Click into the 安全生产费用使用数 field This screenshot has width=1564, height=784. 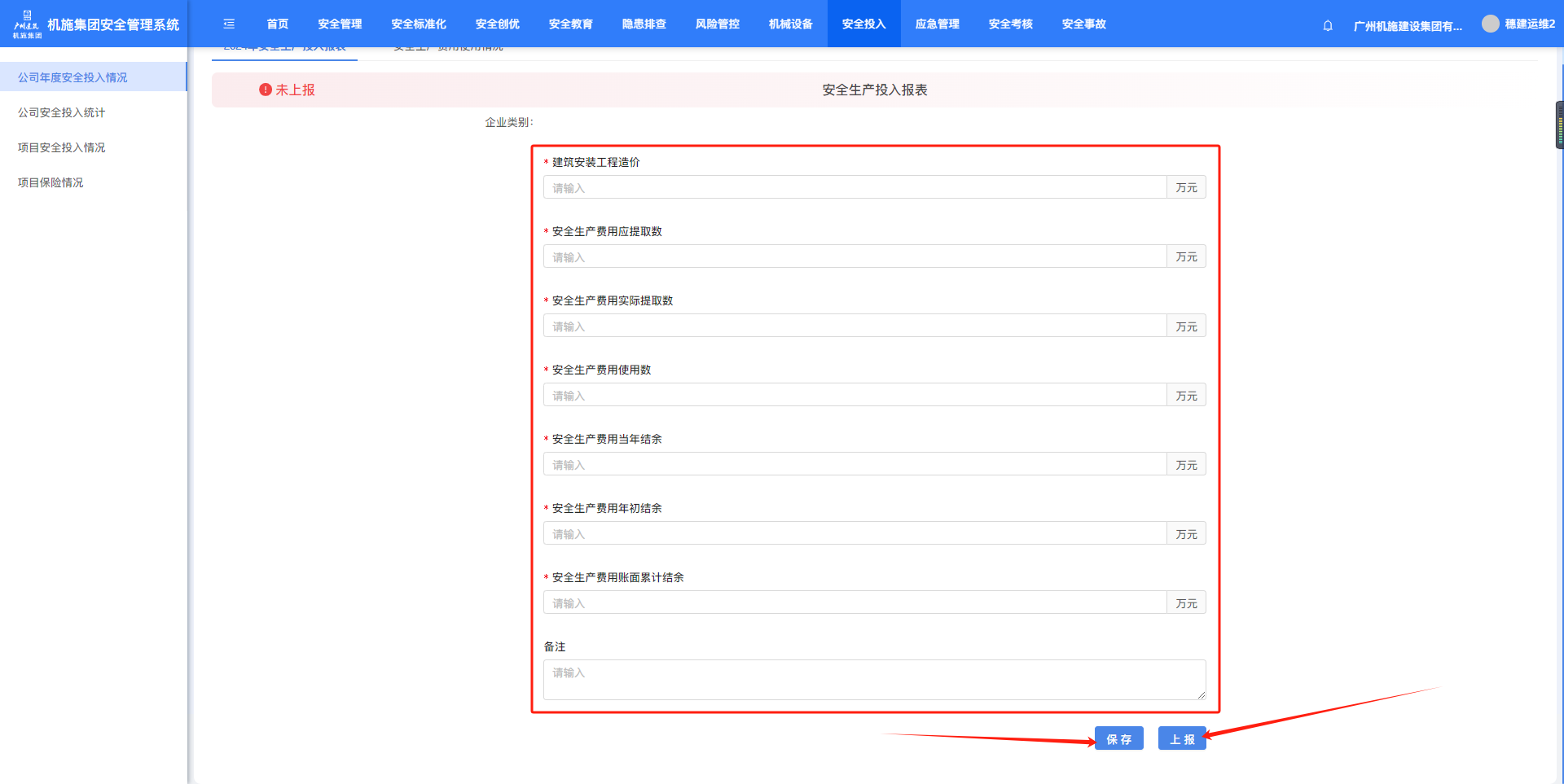point(854,396)
